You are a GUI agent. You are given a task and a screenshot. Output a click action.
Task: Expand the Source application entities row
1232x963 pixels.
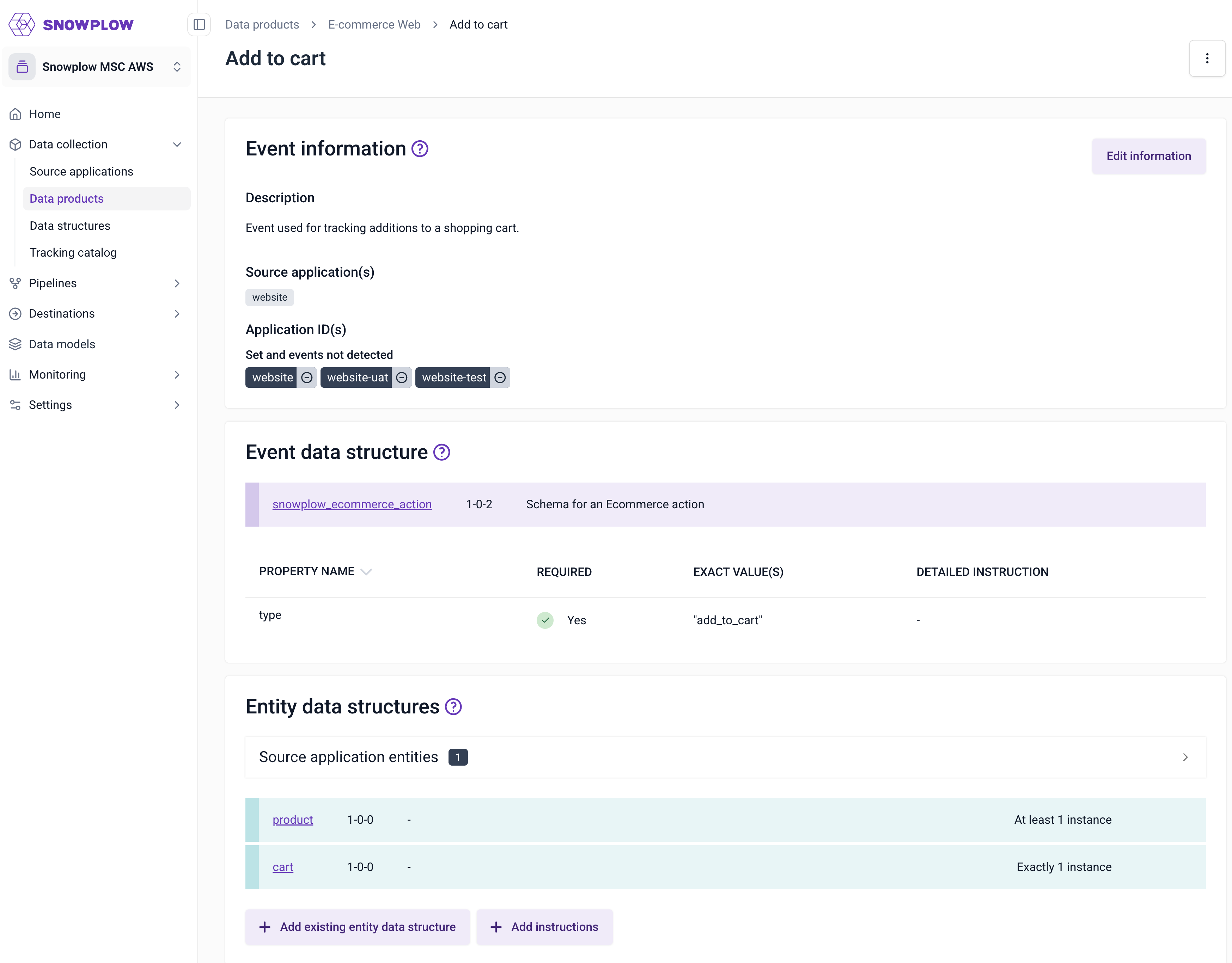coord(1185,757)
